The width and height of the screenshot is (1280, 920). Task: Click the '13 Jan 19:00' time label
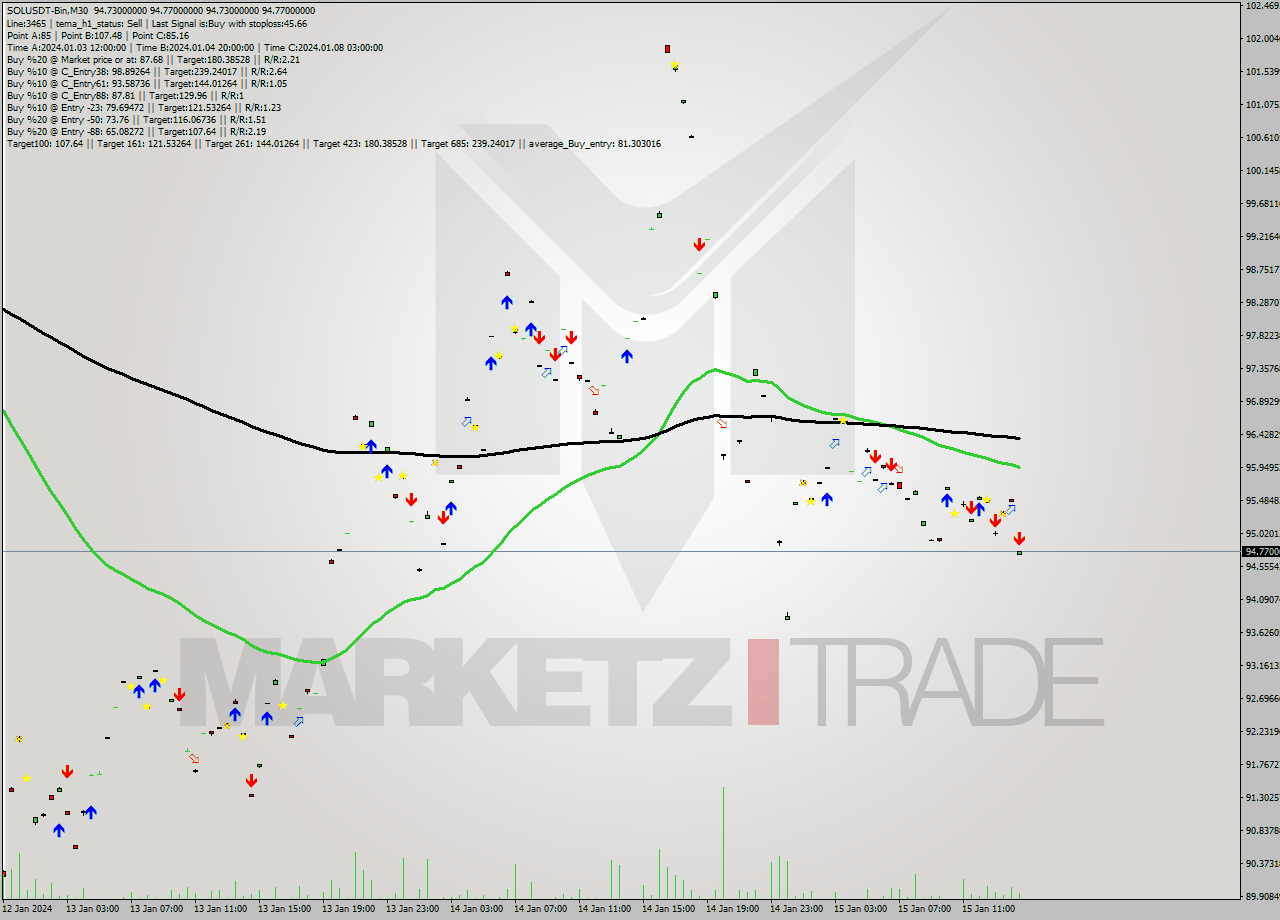click(x=348, y=909)
